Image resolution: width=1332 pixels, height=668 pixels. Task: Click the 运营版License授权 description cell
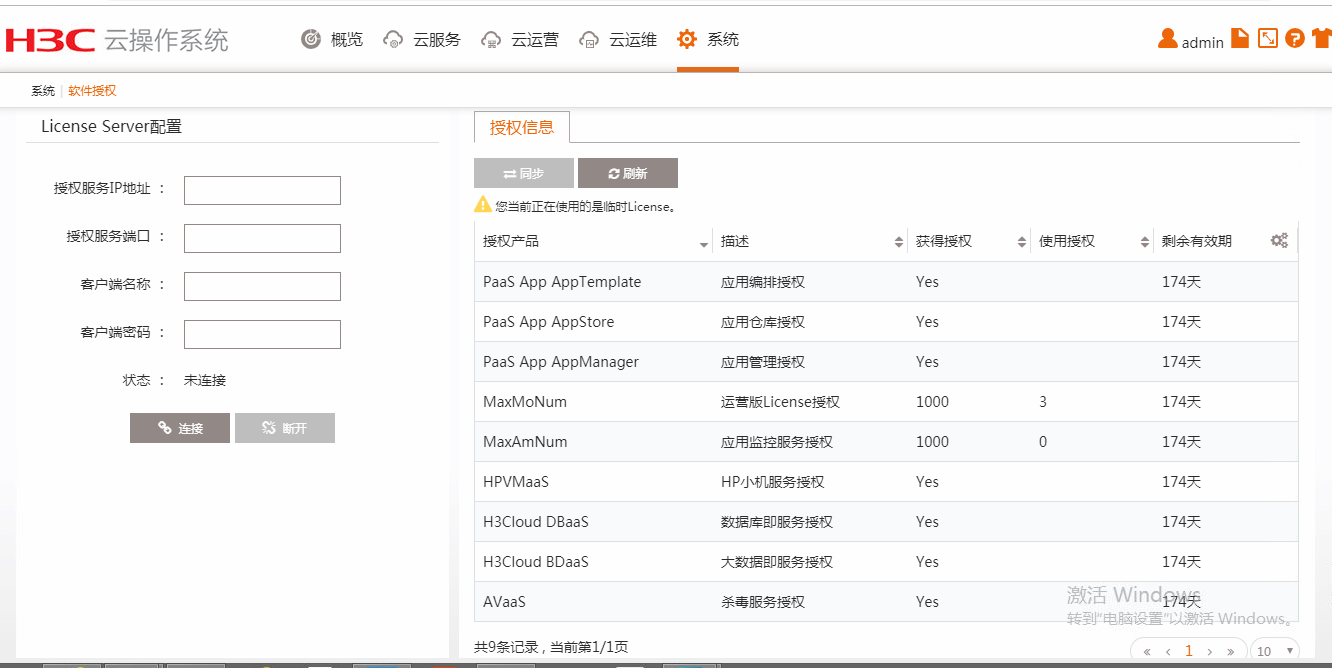coord(780,402)
